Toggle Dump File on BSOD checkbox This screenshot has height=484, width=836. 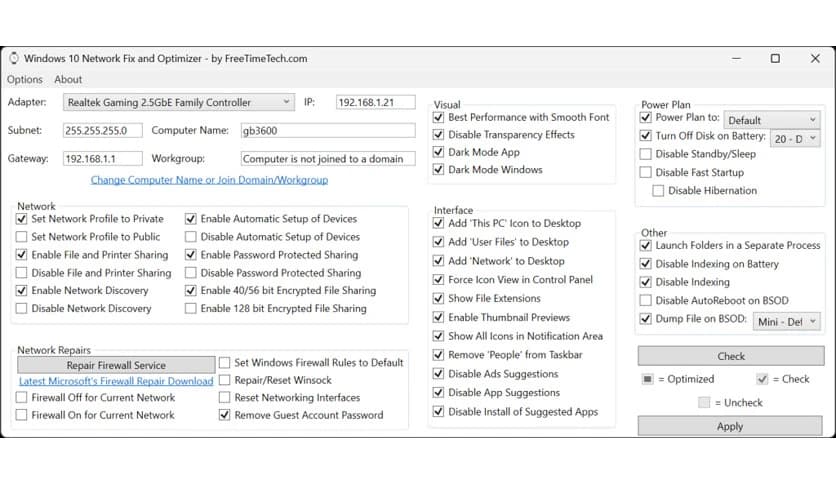click(x=646, y=319)
